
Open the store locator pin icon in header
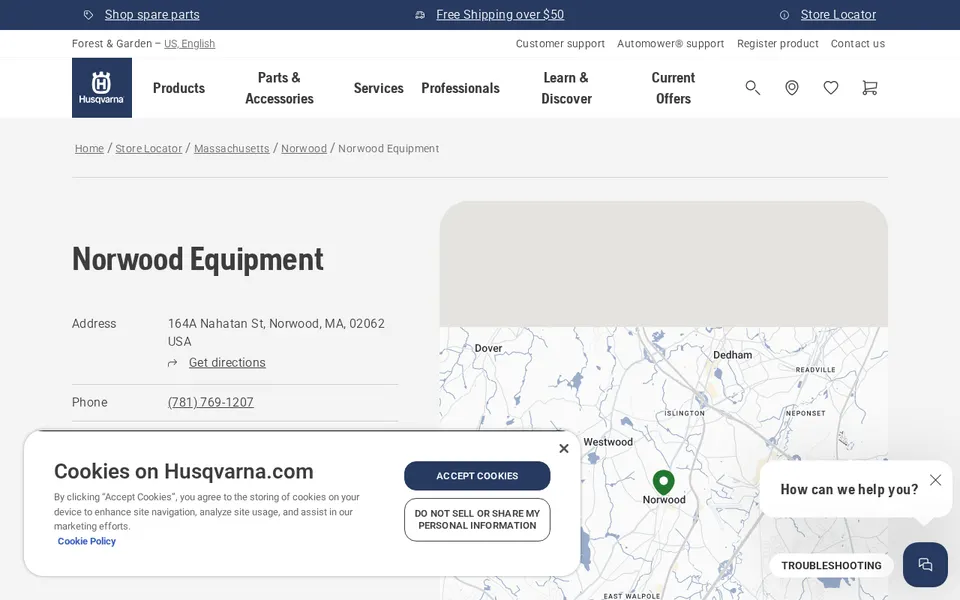click(x=792, y=88)
